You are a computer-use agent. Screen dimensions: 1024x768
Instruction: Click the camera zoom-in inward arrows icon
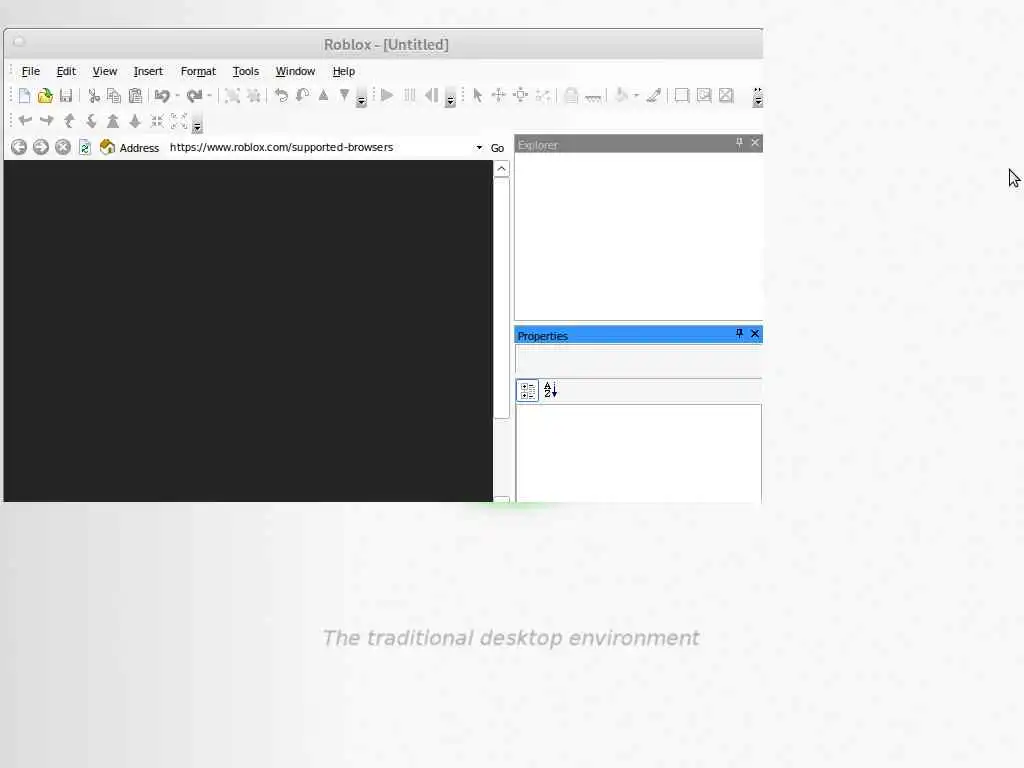point(157,121)
